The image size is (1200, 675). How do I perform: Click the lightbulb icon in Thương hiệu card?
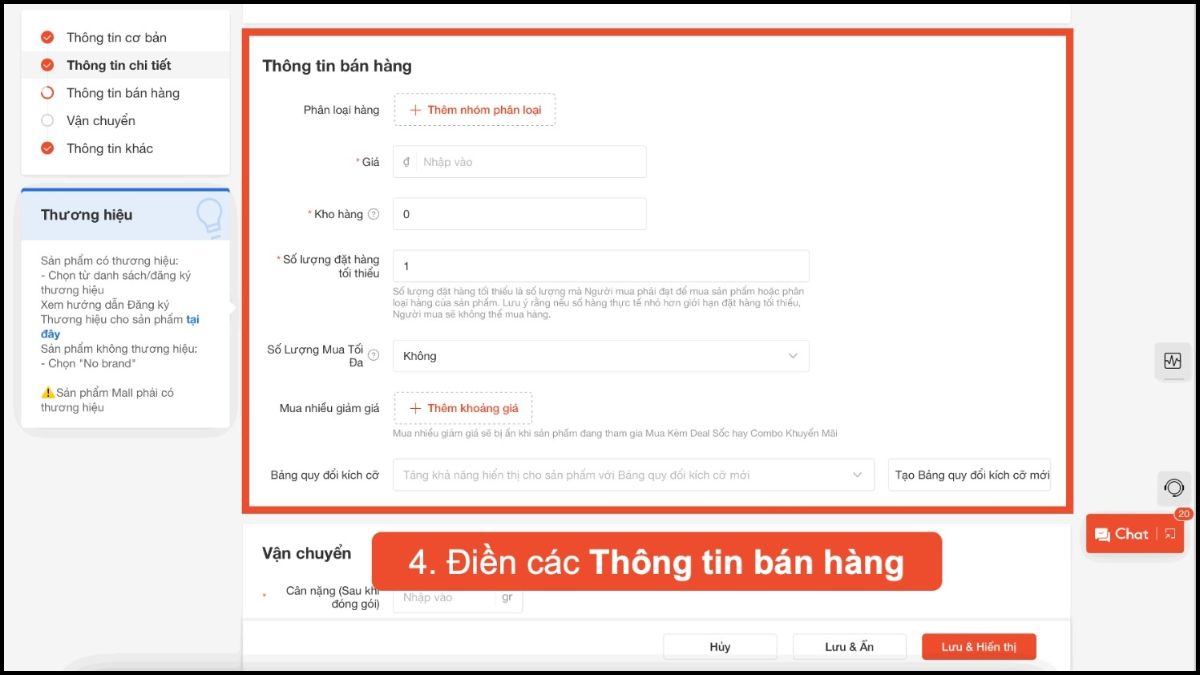point(208,216)
